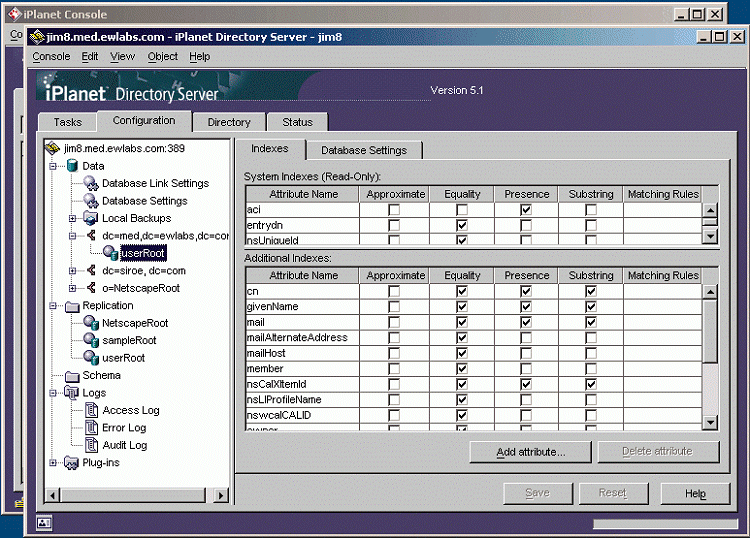Open the Status tab

pyautogui.click(x=298, y=122)
